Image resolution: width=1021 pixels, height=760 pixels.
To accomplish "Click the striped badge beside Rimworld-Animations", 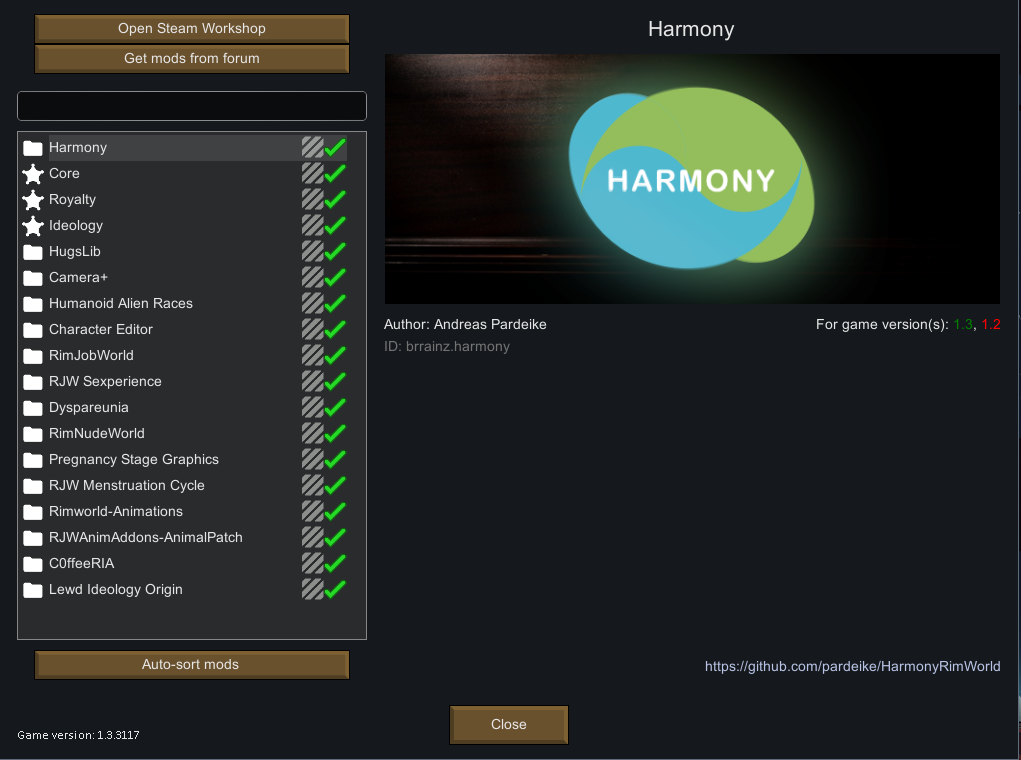I will point(312,511).
